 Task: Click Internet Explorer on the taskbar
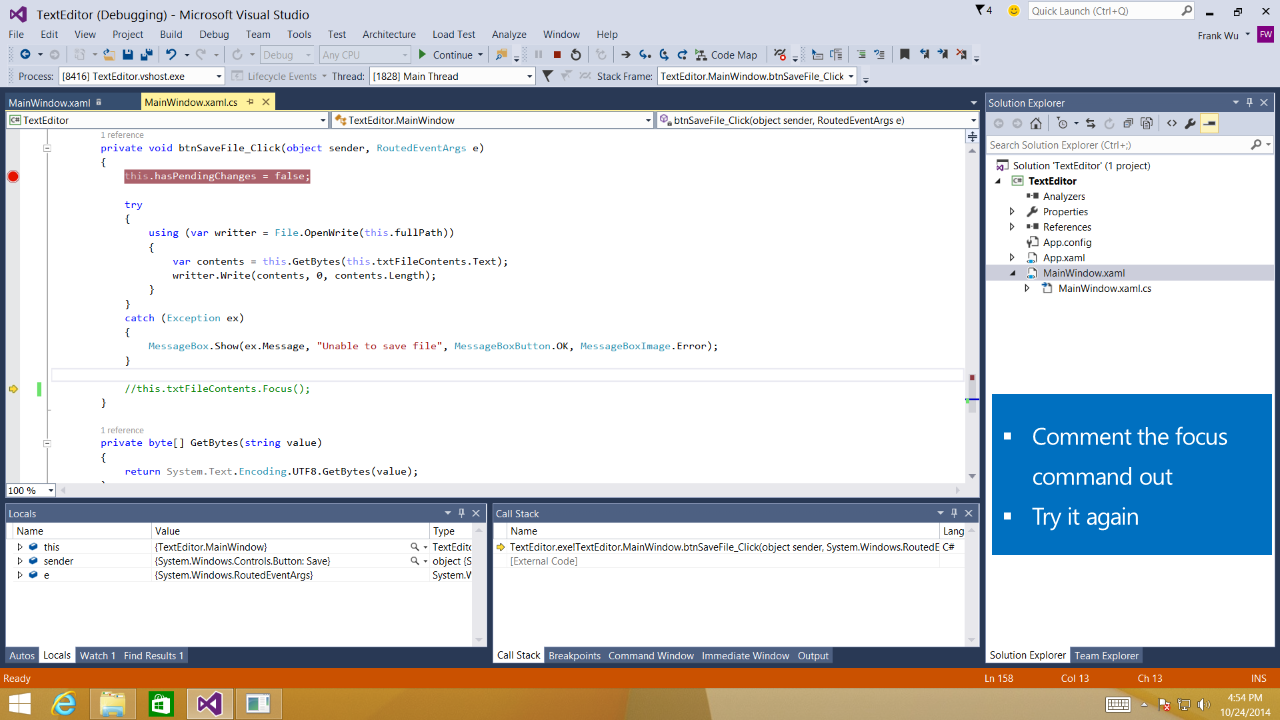point(64,704)
